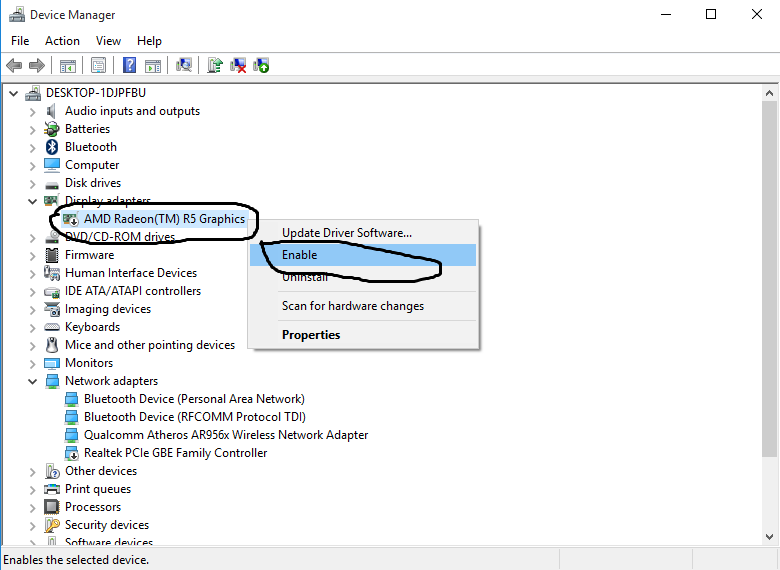This screenshot has height=570, width=780.
Task: Choose Update Driver Software in context menu
Action: (363, 233)
